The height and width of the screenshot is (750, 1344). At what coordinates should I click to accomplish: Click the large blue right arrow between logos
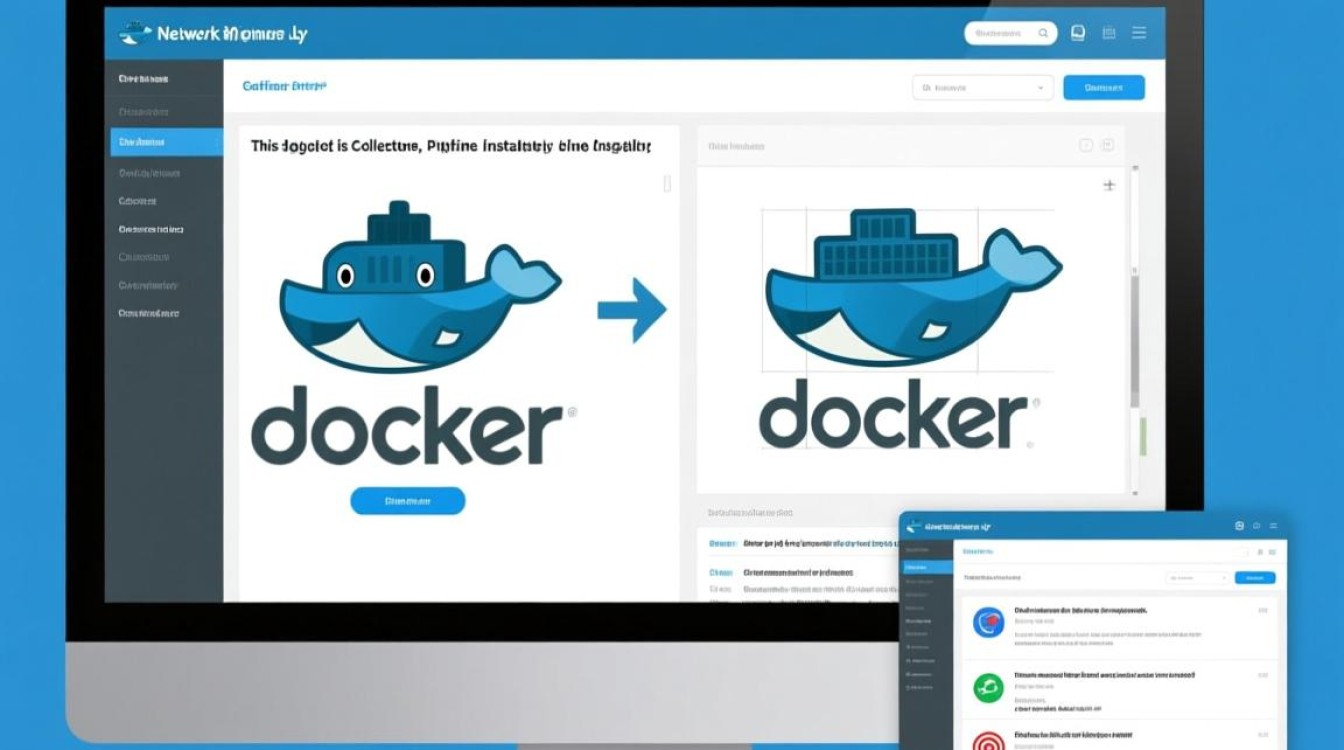pyautogui.click(x=632, y=310)
